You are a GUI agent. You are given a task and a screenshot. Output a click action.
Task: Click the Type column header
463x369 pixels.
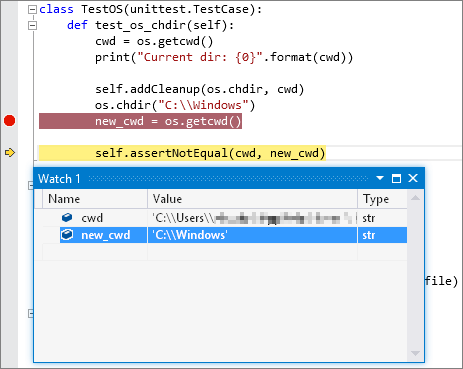(382, 199)
